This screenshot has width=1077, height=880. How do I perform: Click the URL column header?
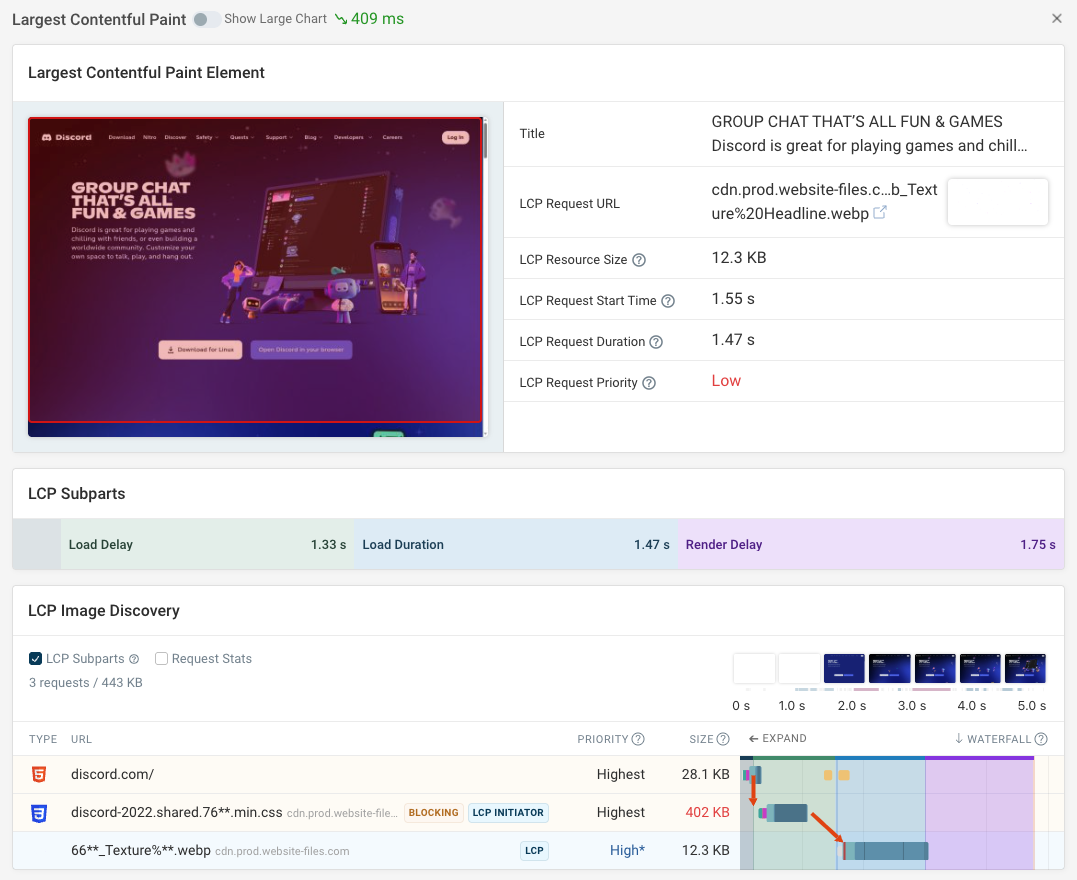click(81, 739)
